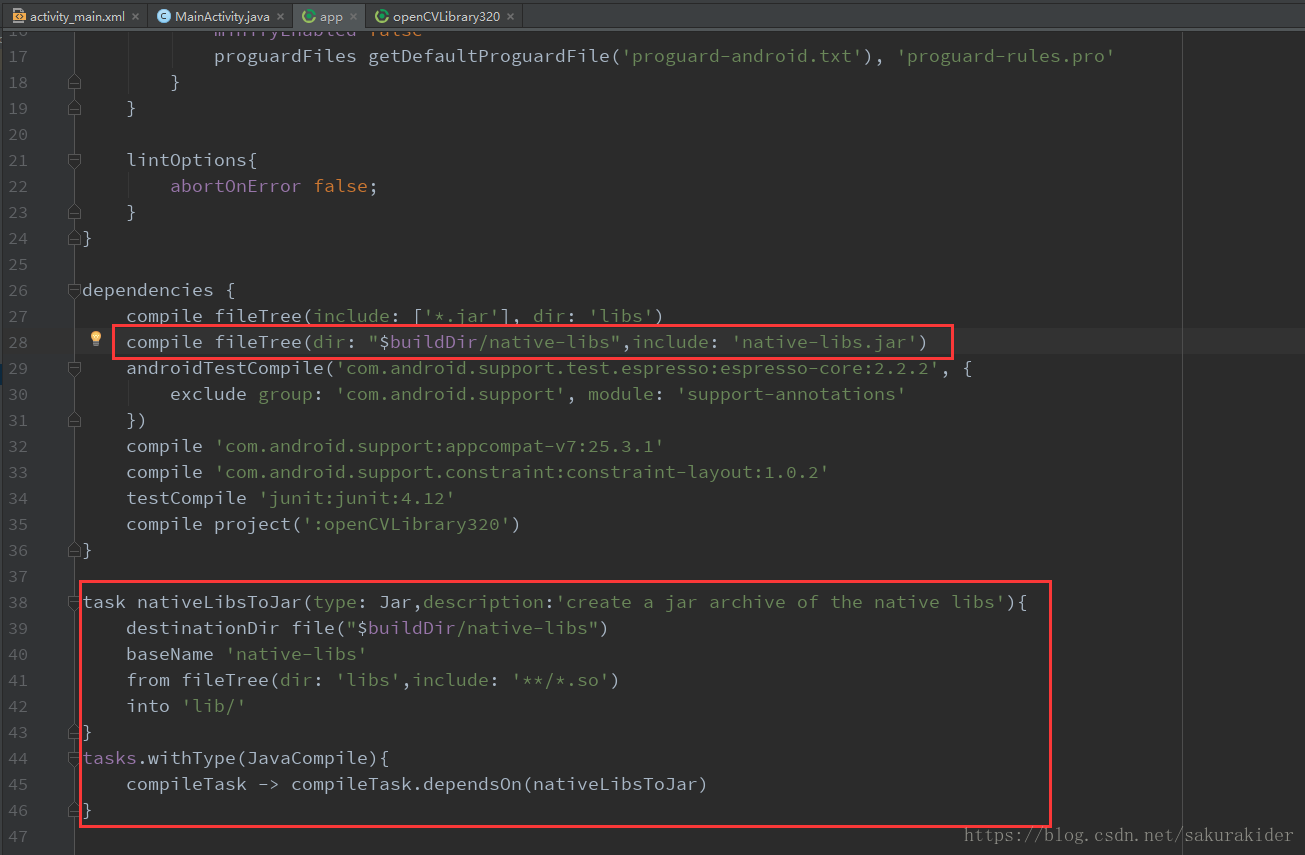
Task: Click the 'support-annotations' string
Action: 791,394
